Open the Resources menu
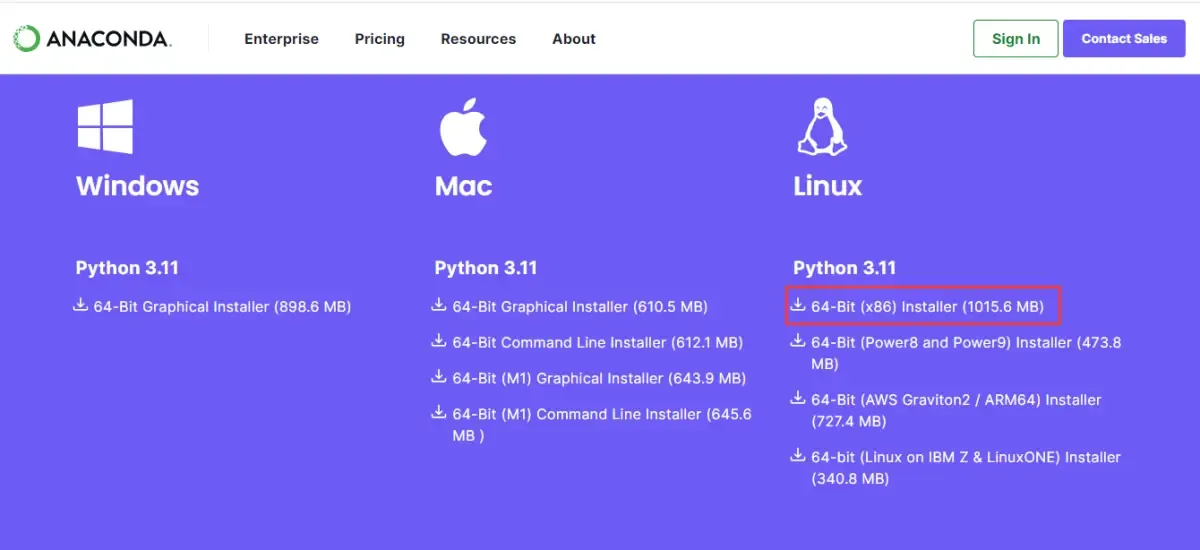This screenshot has height=550, width=1200. click(478, 39)
